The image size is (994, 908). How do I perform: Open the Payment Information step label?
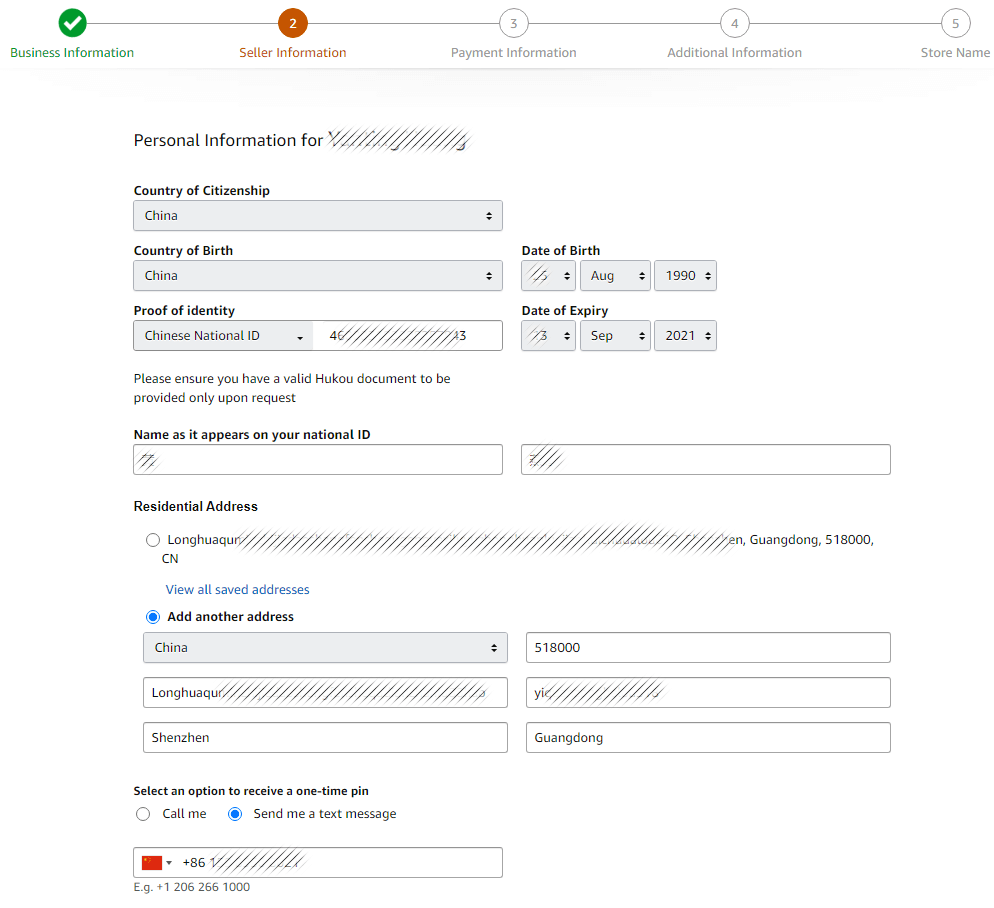(x=513, y=53)
